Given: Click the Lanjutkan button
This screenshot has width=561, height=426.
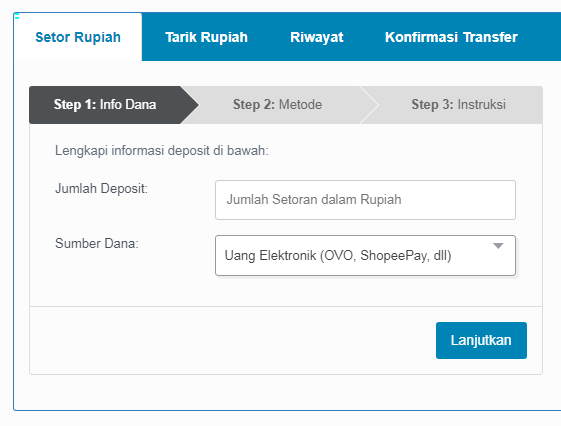Looking at the screenshot, I should (x=481, y=340).
